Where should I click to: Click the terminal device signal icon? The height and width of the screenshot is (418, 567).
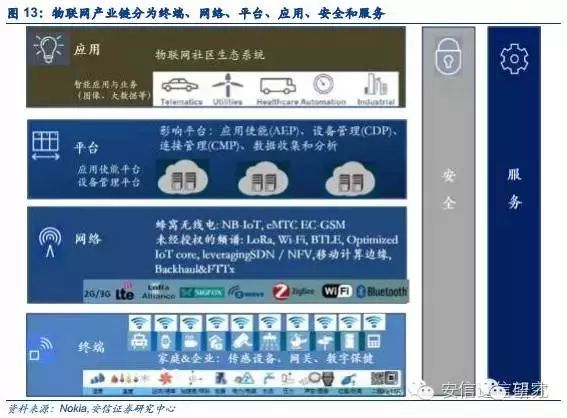(x=41, y=349)
